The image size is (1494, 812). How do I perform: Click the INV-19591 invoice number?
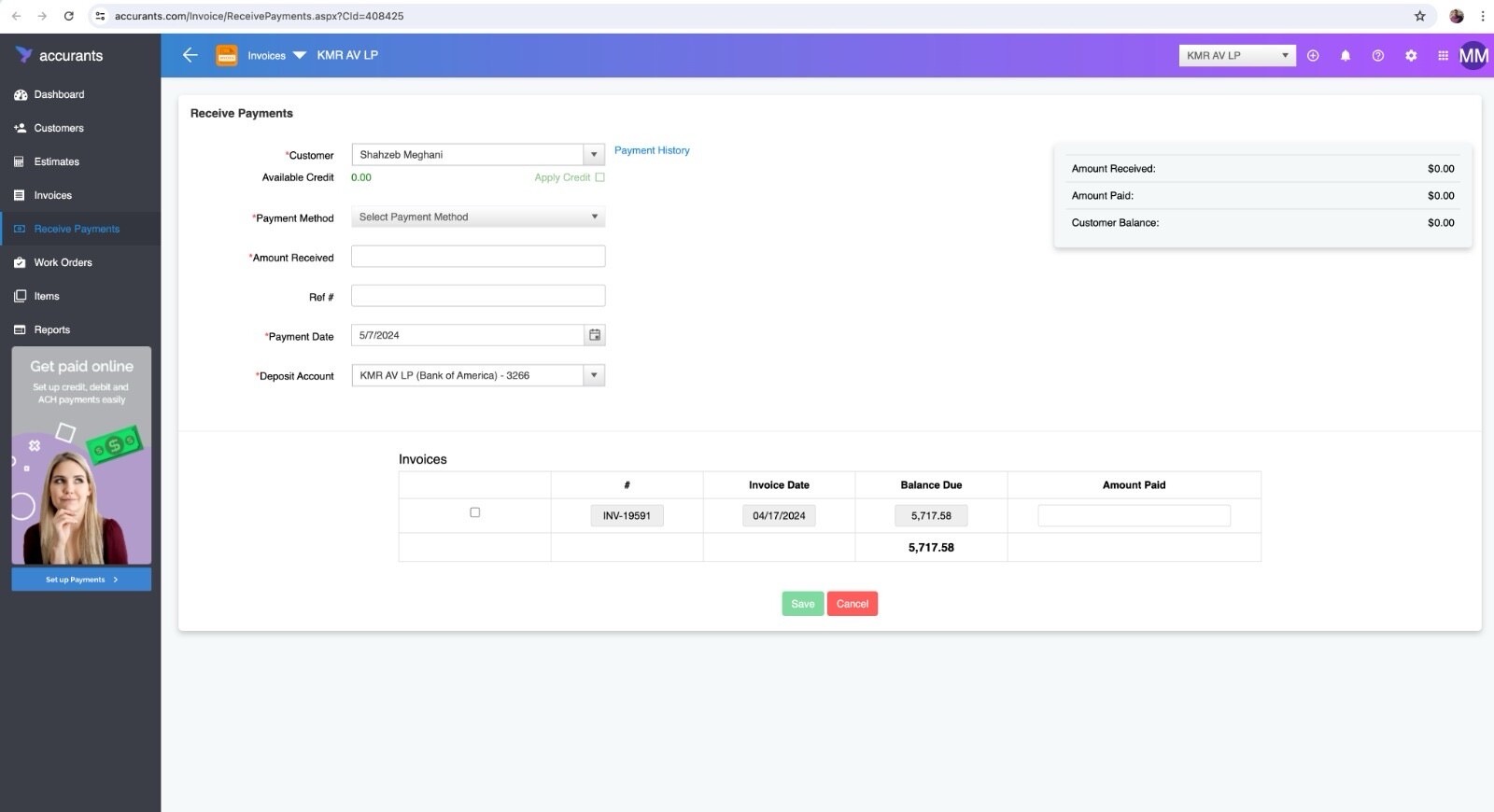click(x=627, y=515)
